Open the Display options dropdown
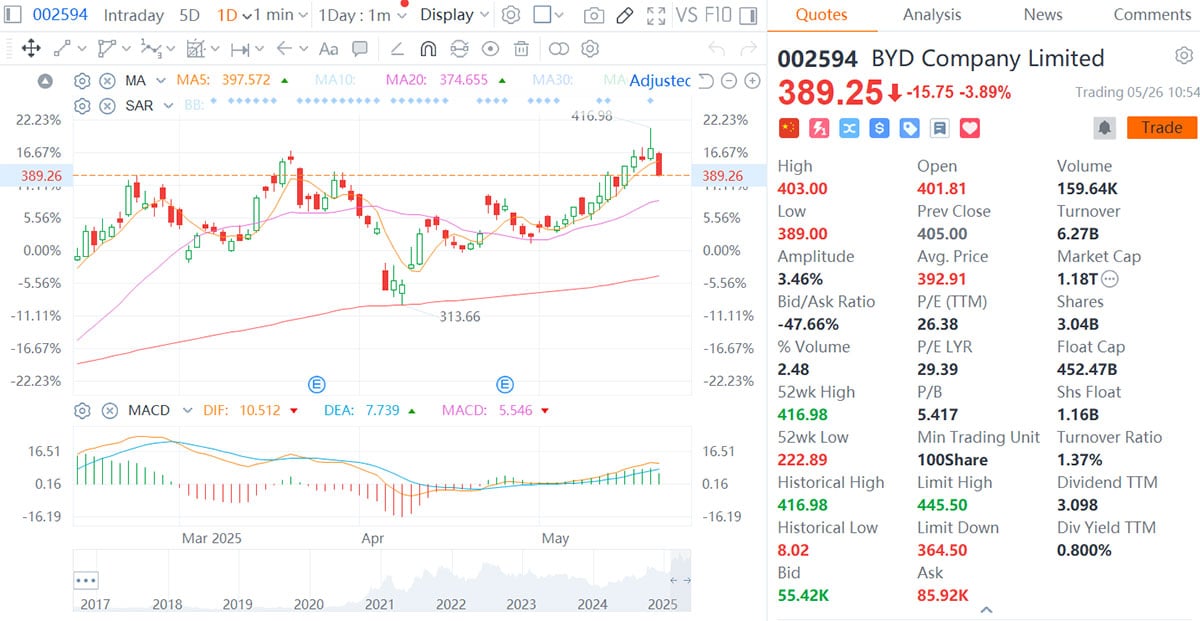Viewport: 1200px width, 621px height. (x=453, y=15)
